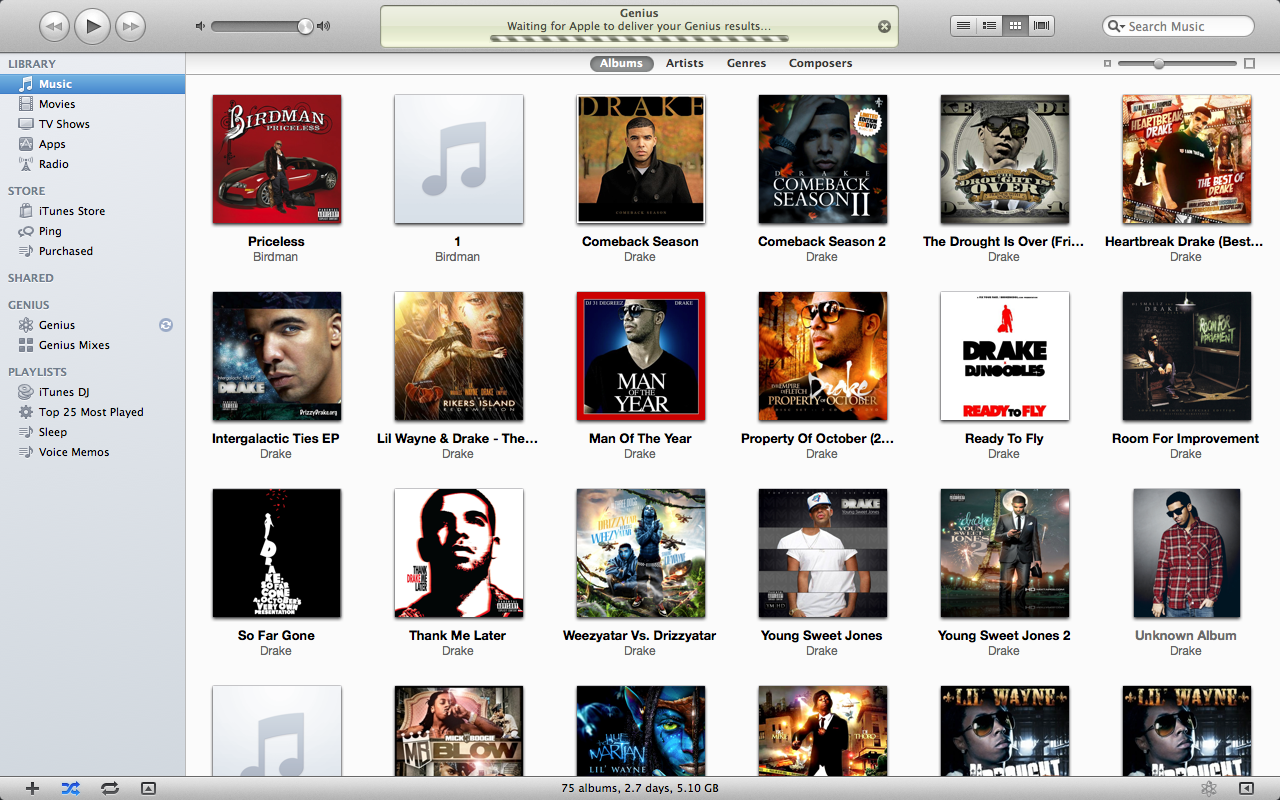Click the Unknown Album title
1280x800 pixels.
(x=1185, y=635)
